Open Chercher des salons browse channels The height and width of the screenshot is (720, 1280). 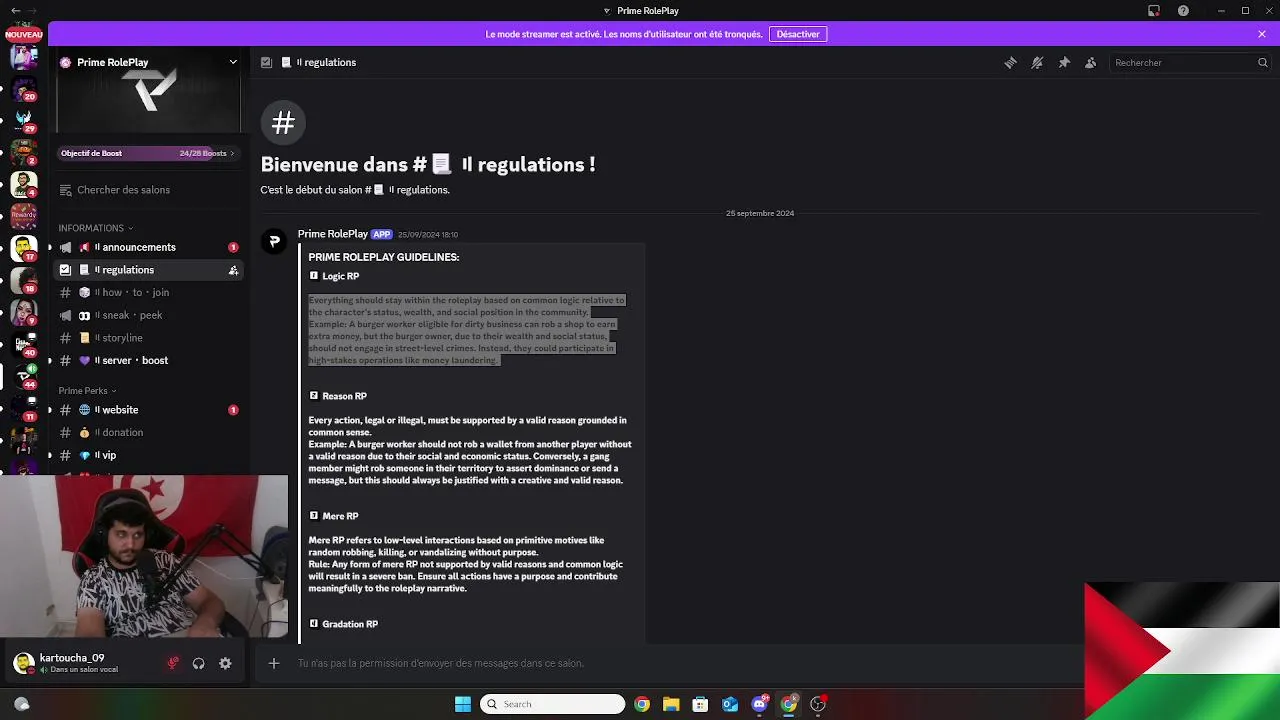coord(148,190)
